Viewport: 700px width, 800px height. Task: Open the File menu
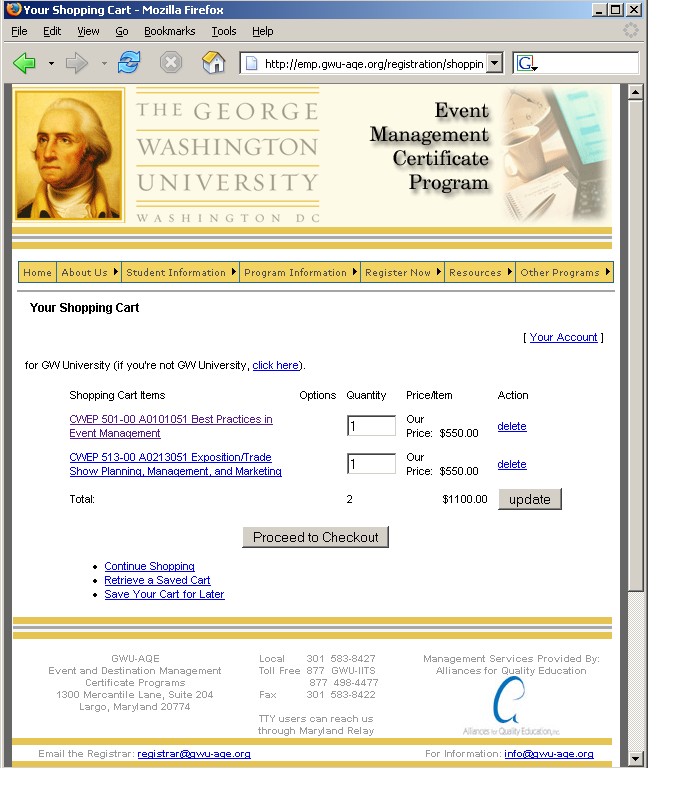pos(19,31)
